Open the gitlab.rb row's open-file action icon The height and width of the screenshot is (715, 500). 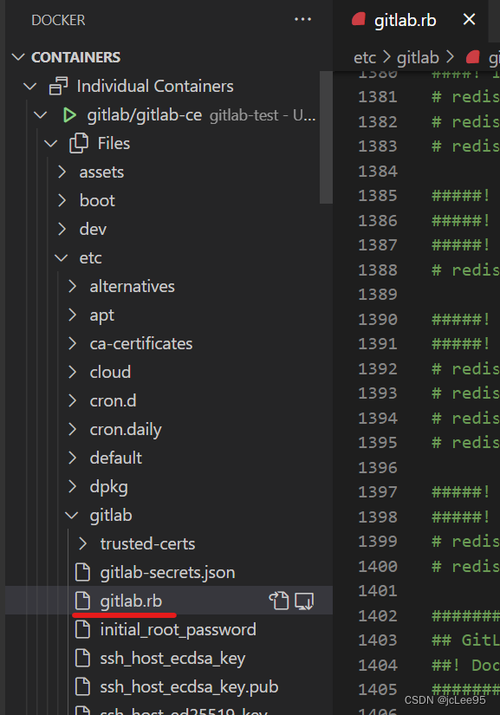pyautogui.click(x=279, y=601)
